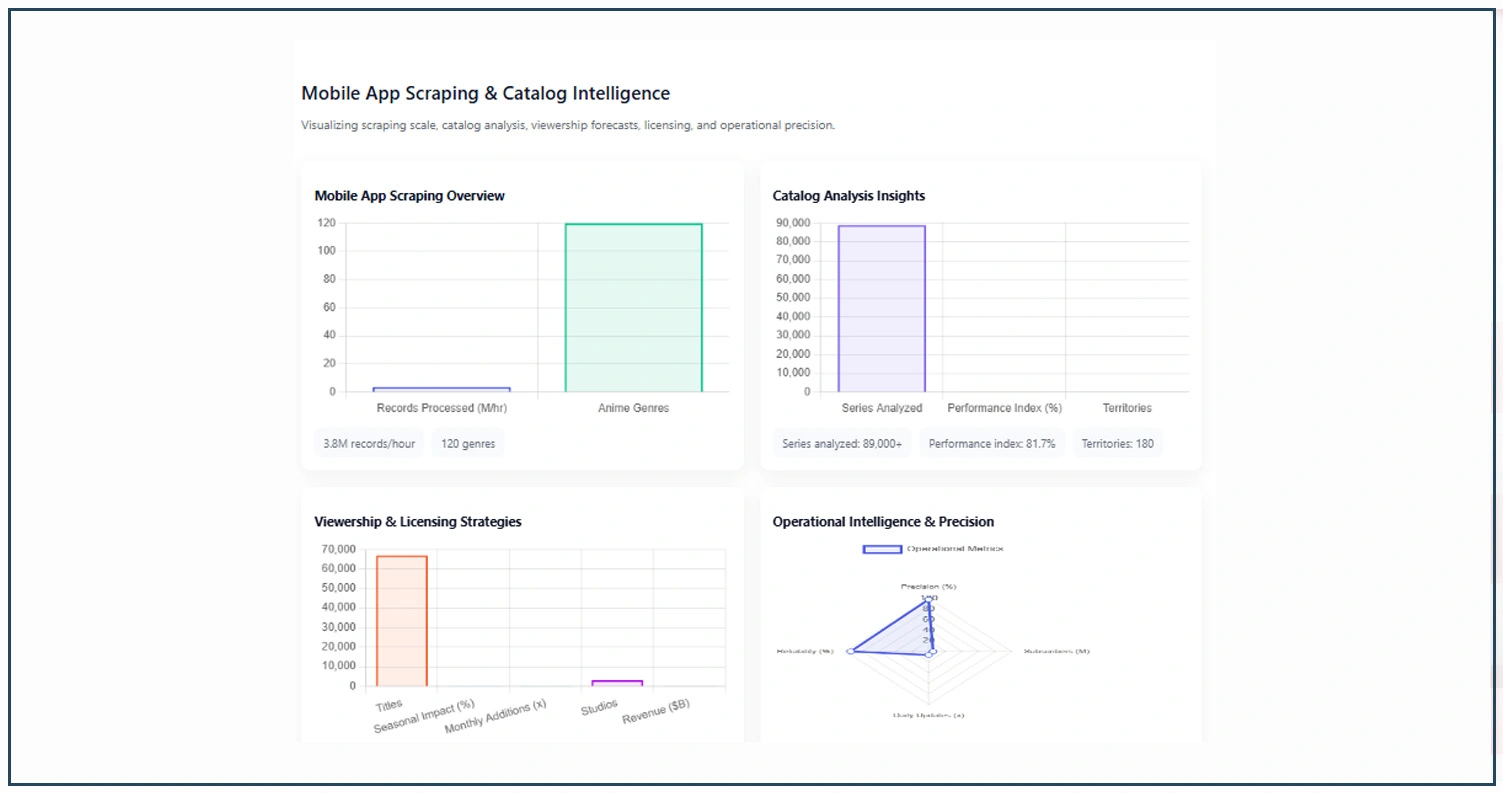This screenshot has height=793, width=1503.
Task: Click the Performance index: 81.7% chip
Action: pyautogui.click(x=991, y=443)
